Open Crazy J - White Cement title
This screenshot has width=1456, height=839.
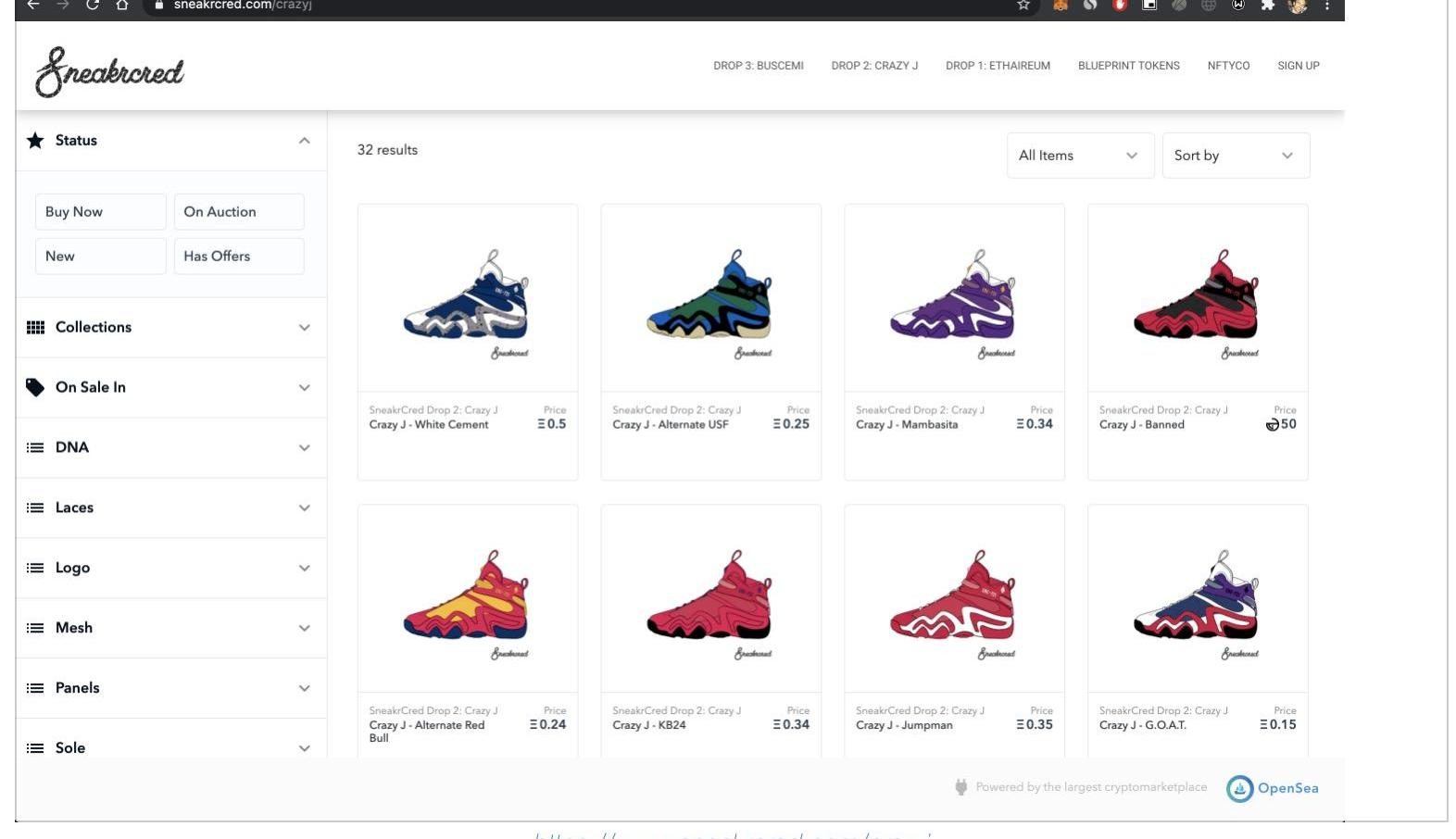pyautogui.click(x=429, y=424)
